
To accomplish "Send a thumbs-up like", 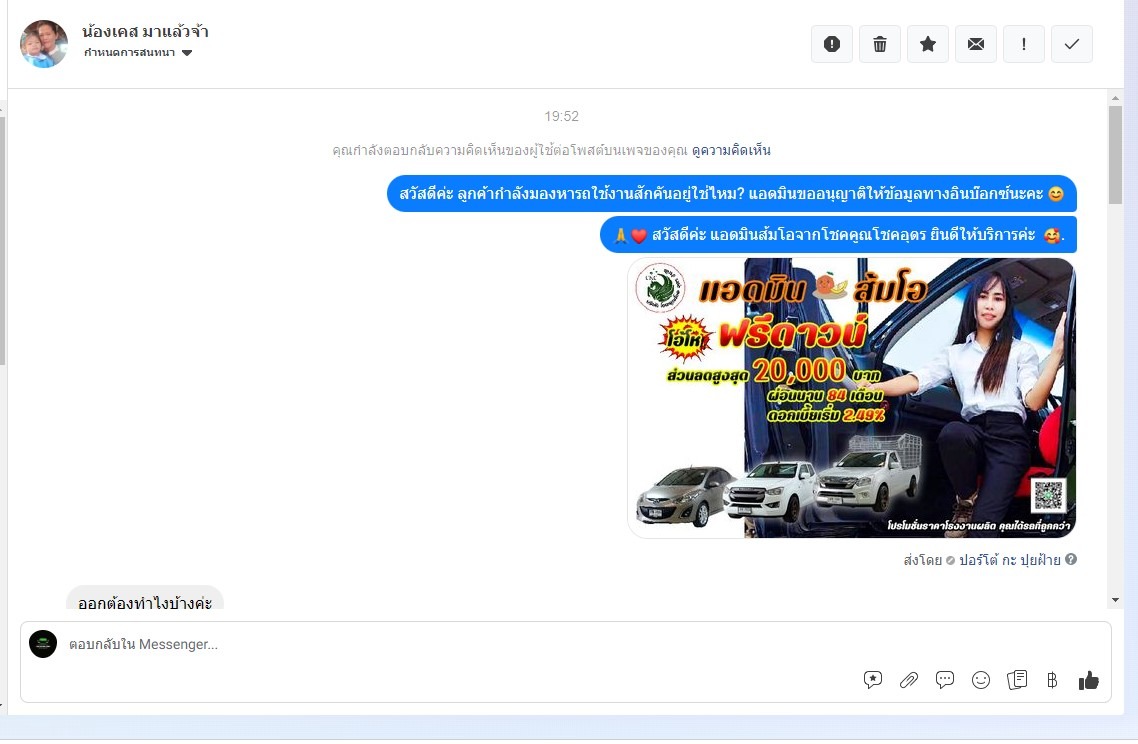I will click(1089, 680).
